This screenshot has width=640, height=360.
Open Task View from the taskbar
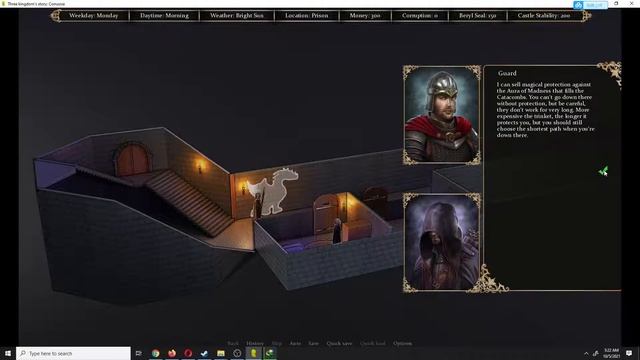coord(139,353)
